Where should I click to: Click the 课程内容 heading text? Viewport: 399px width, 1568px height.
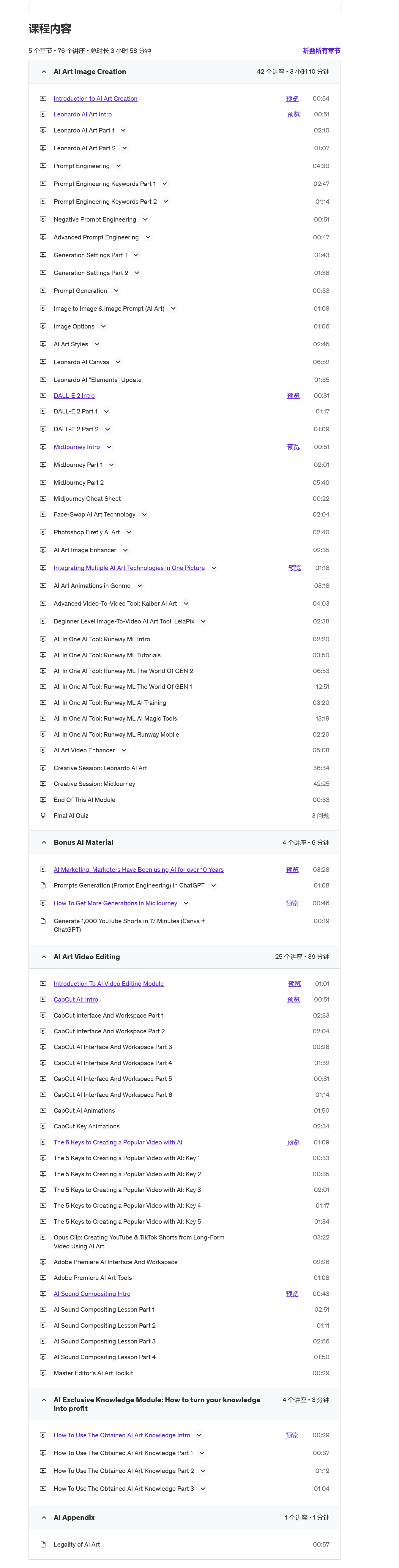(50, 29)
